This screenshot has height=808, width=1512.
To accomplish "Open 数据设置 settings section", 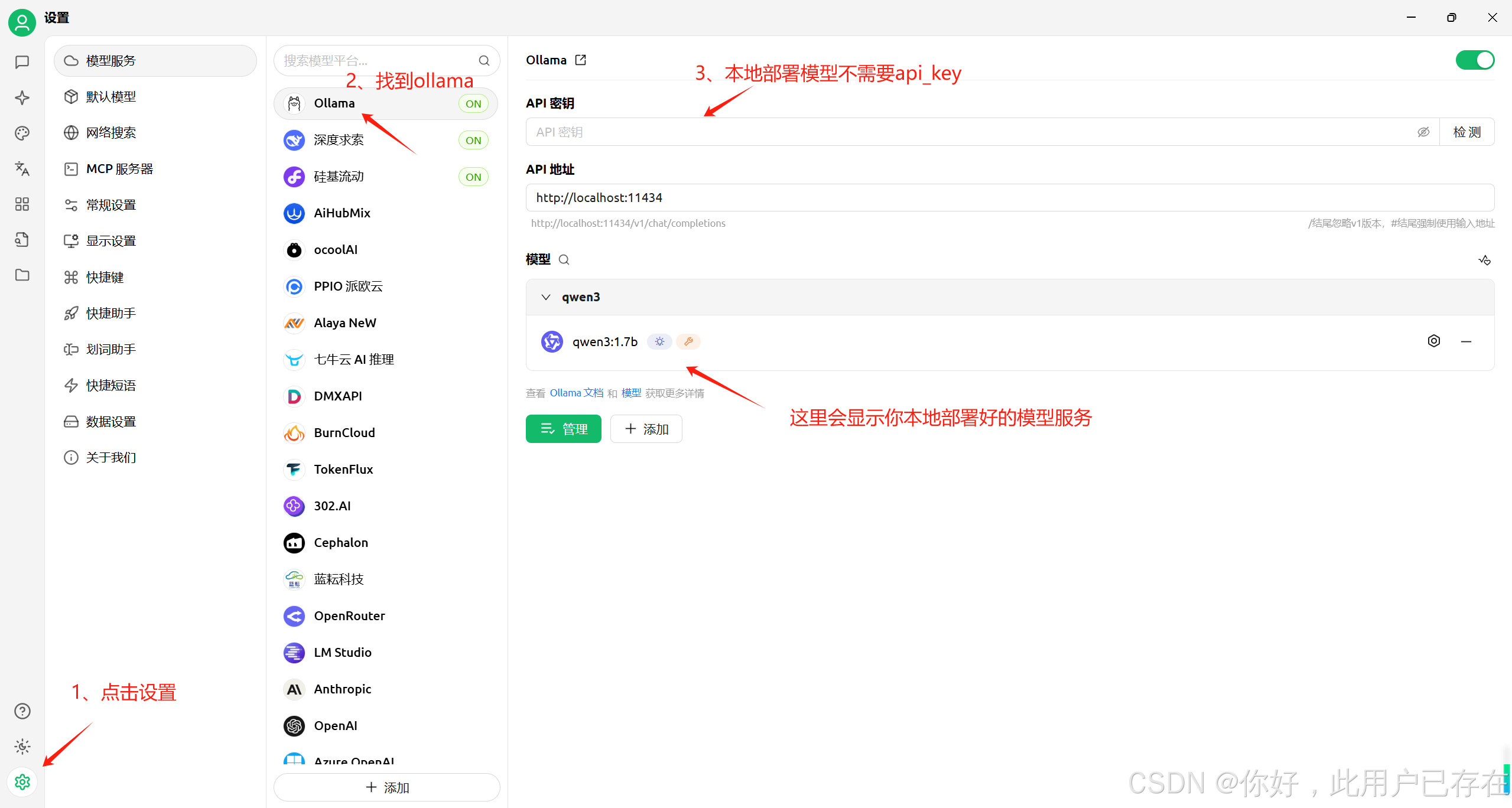I will pos(155,422).
